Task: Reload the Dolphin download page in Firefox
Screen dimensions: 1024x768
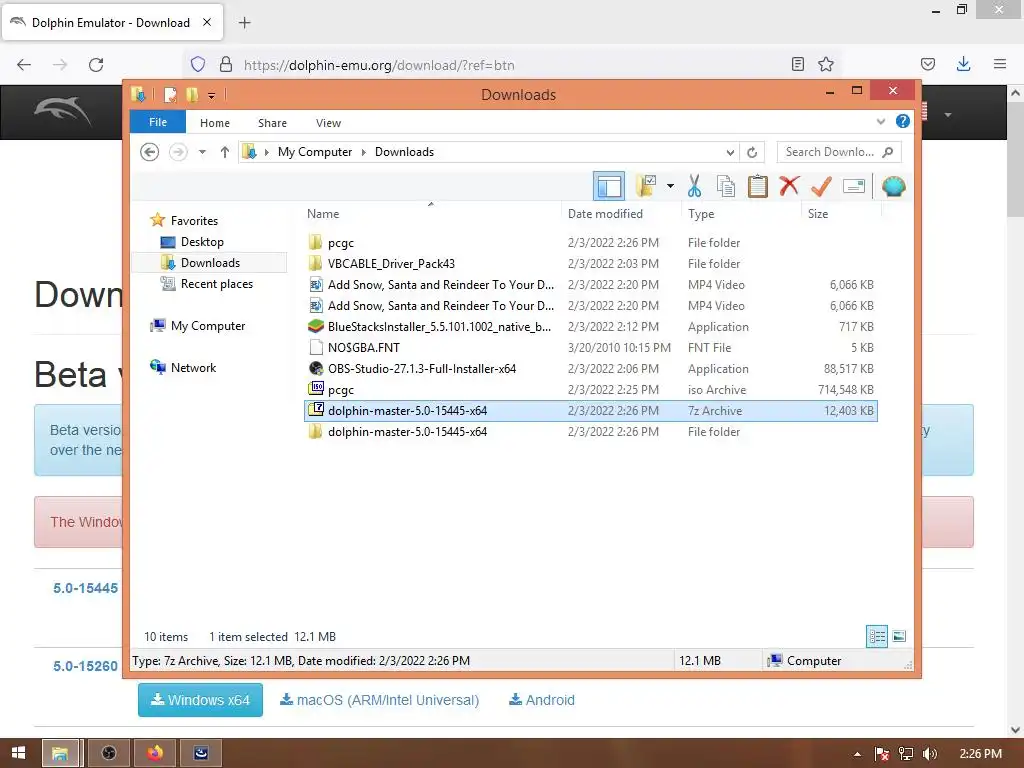Action: (x=96, y=65)
